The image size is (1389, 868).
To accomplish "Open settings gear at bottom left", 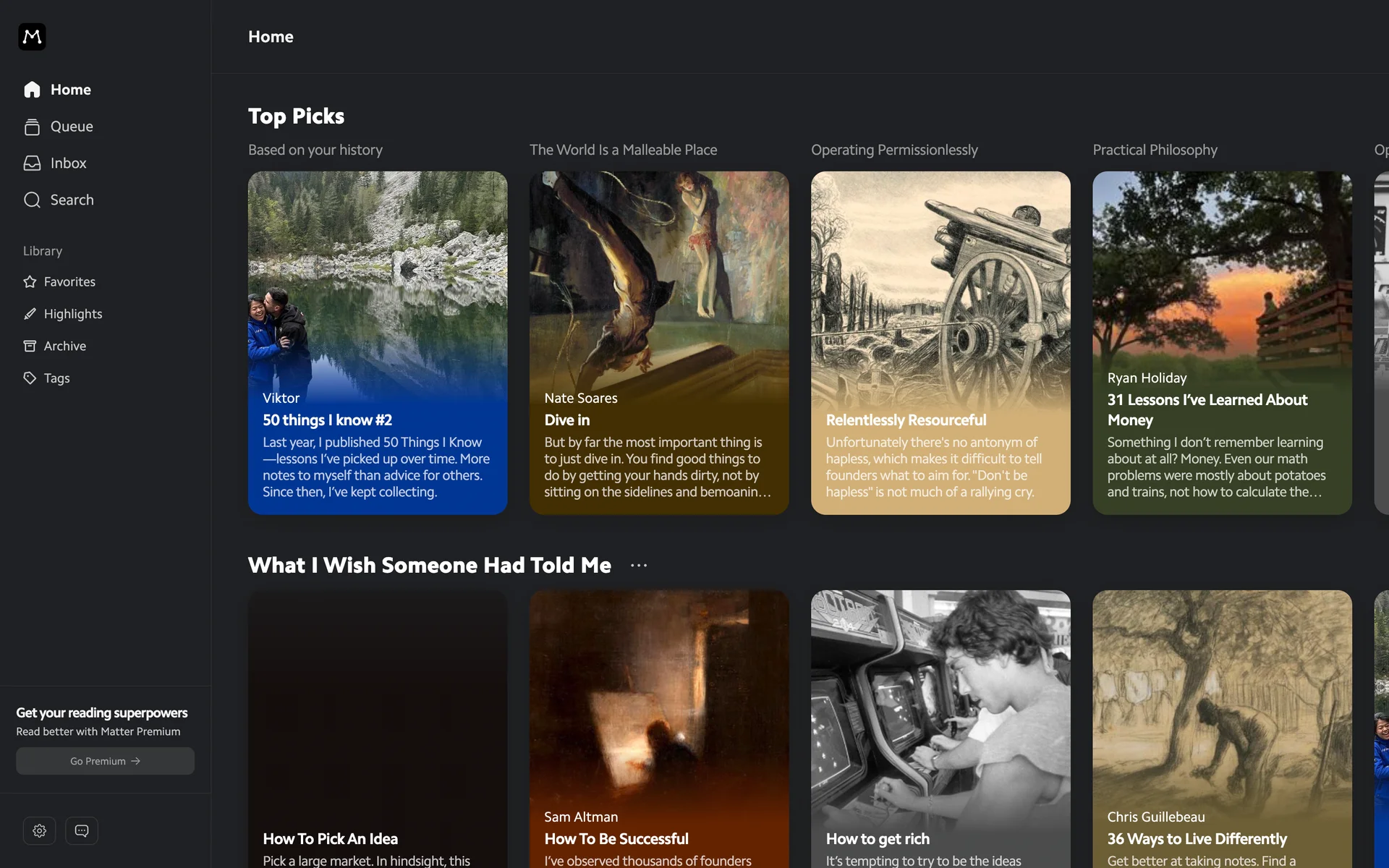I will coord(40,830).
